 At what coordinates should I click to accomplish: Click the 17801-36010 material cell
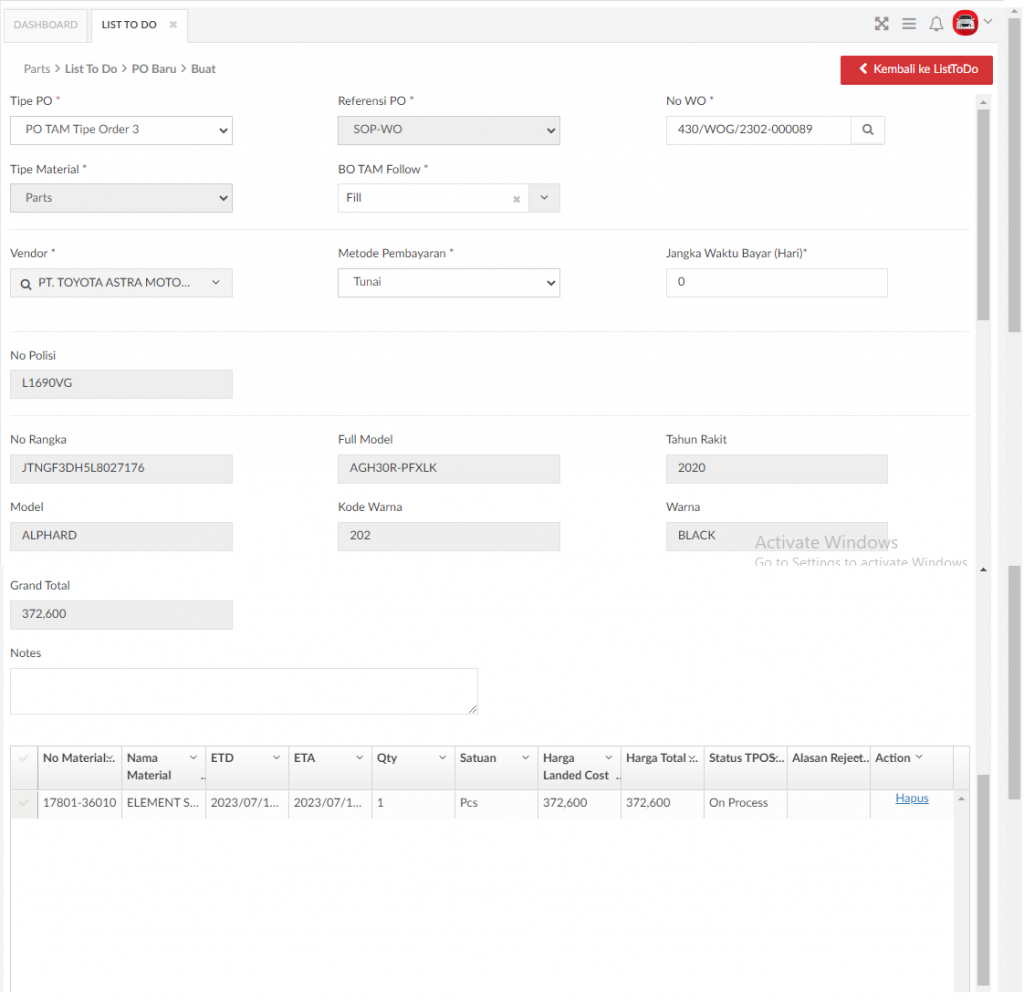80,803
